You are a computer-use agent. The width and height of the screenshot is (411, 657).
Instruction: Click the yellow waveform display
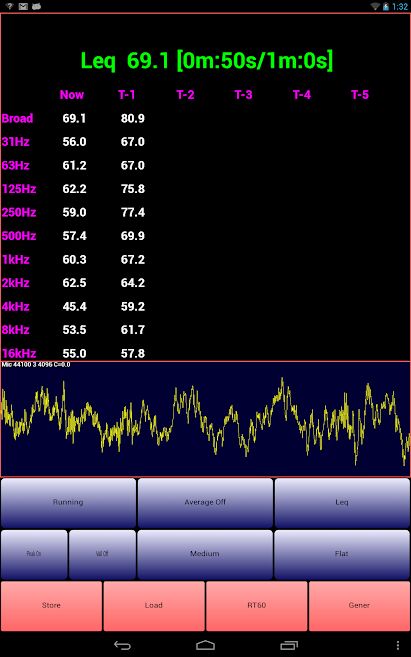205,419
